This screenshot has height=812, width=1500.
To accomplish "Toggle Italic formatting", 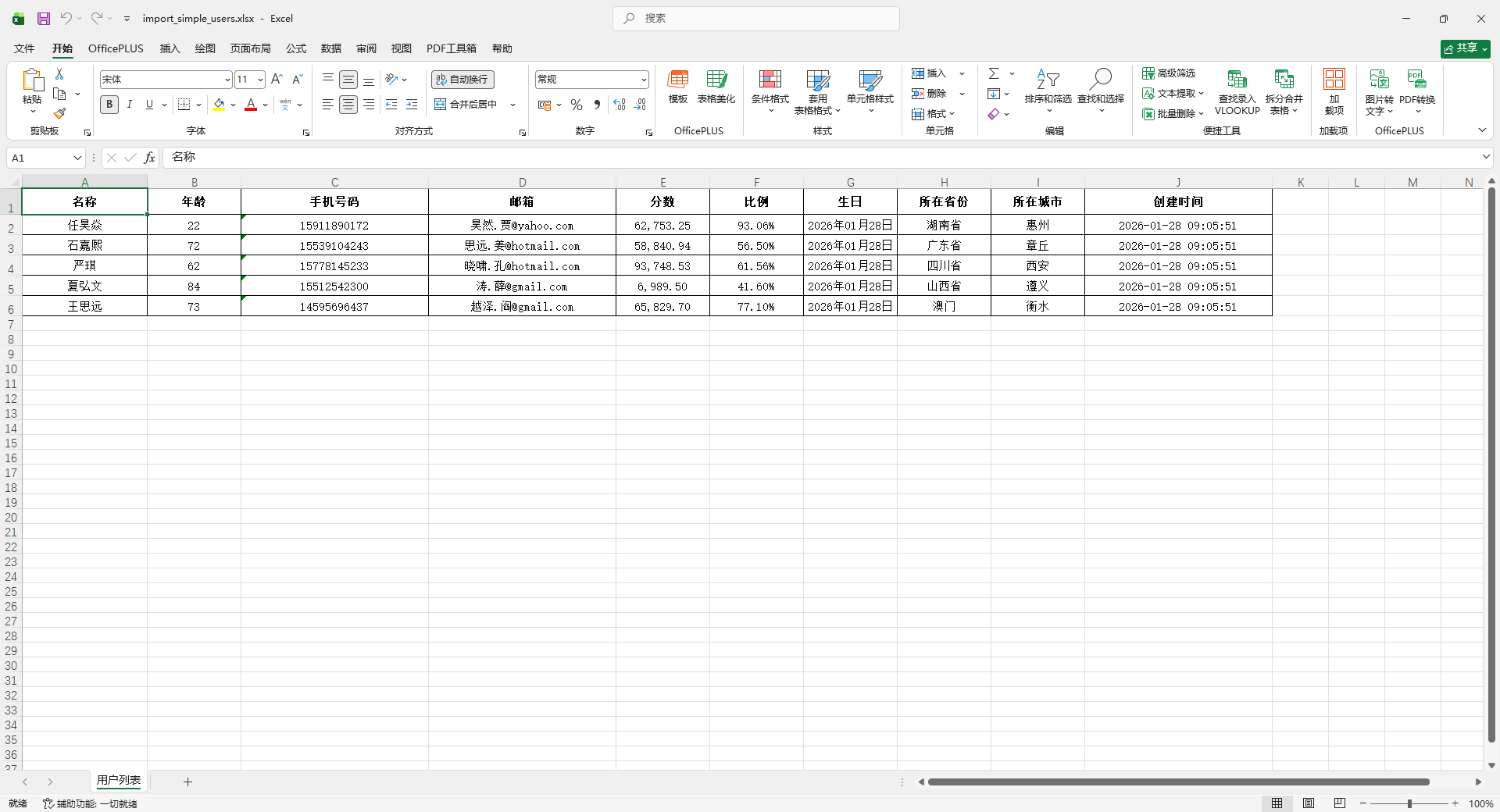I will tap(130, 105).
